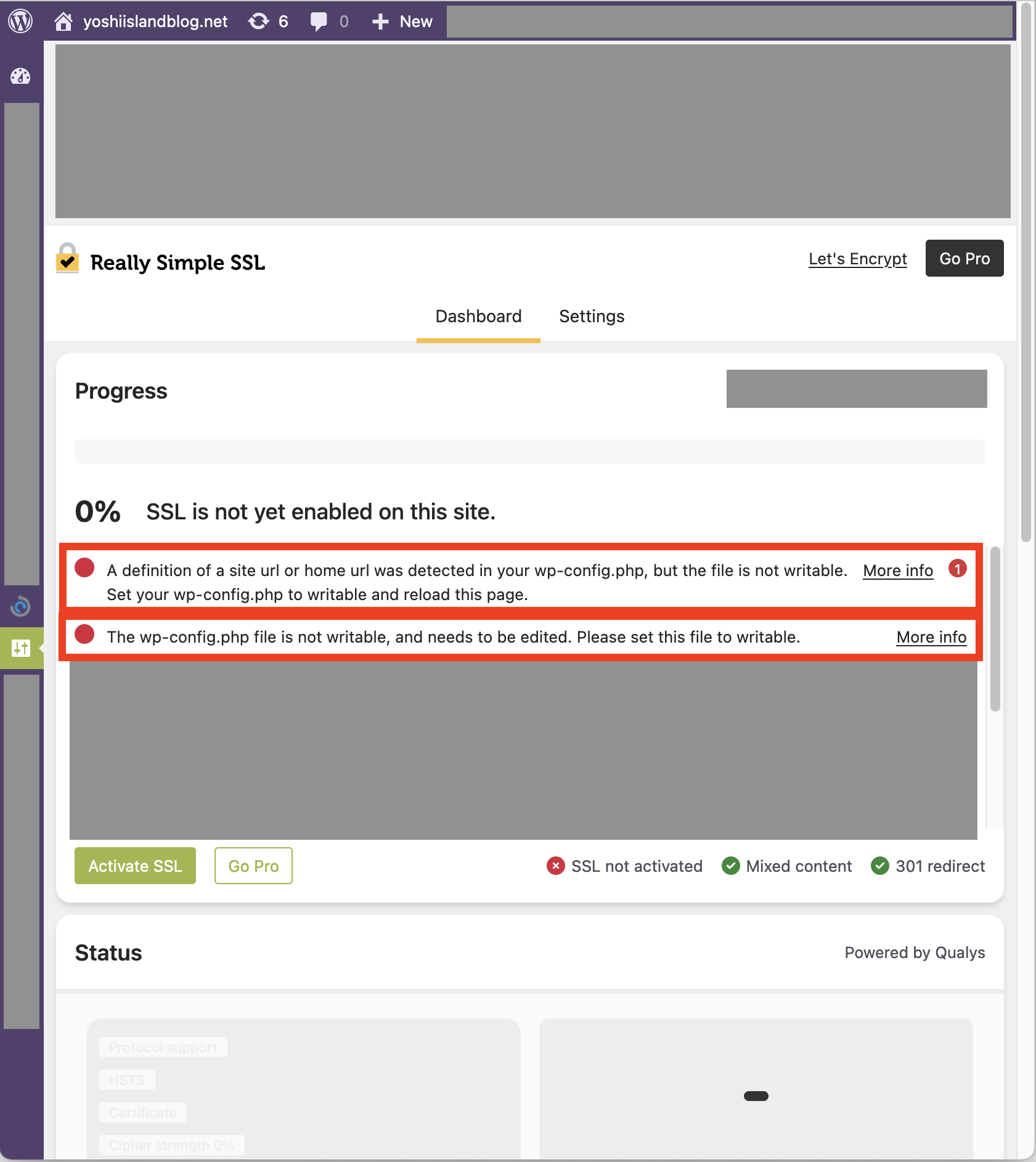Viewport: 1036px width, 1162px height.
Task: Click the browser page scrollbar thumb
Action: click(x=1026, y=271)
